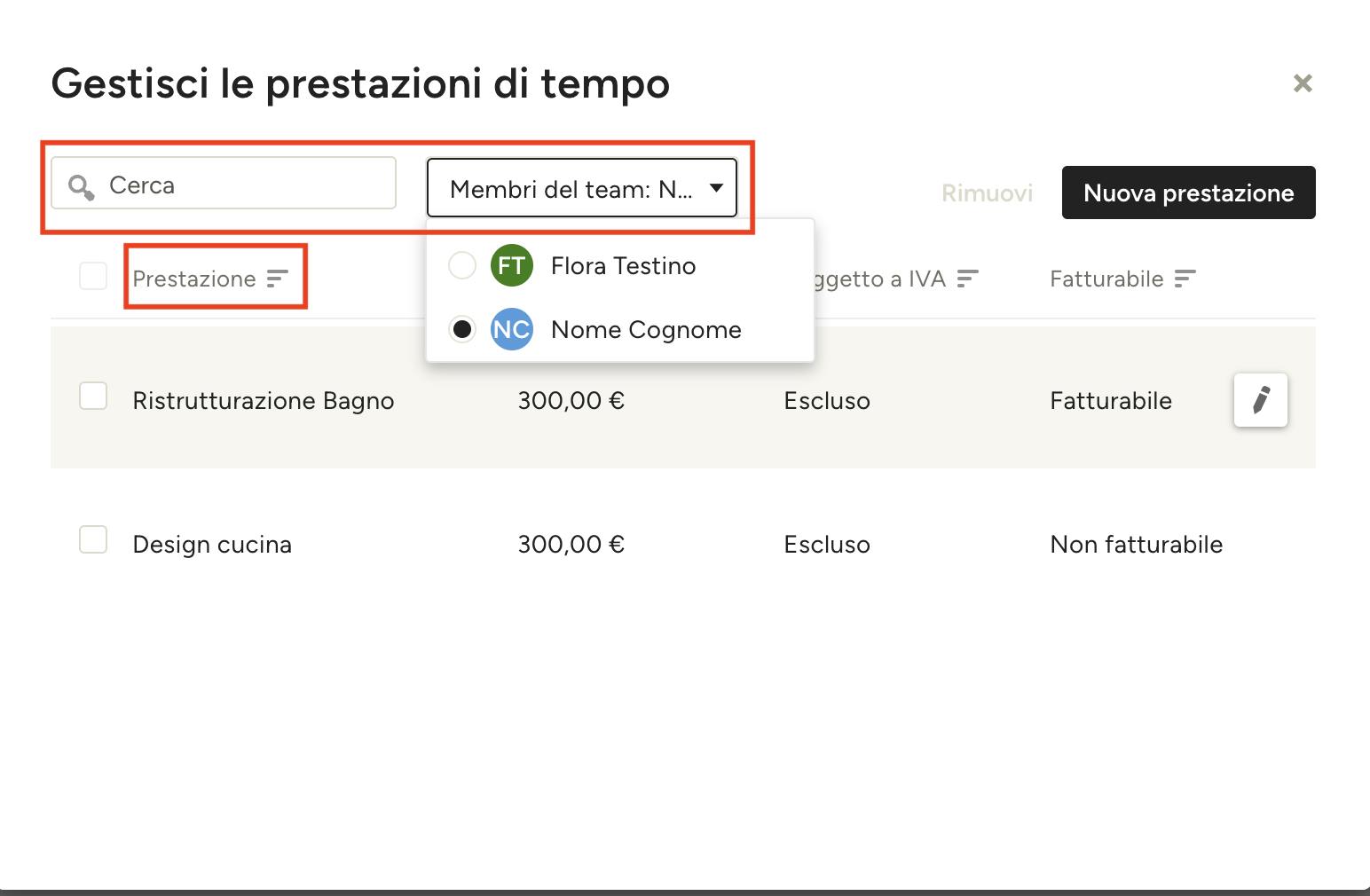Tick the Ristrutturazione Bagno row checkbox
The height and width of the screenshot is (896, 1370).
click(x=93, y=396)
